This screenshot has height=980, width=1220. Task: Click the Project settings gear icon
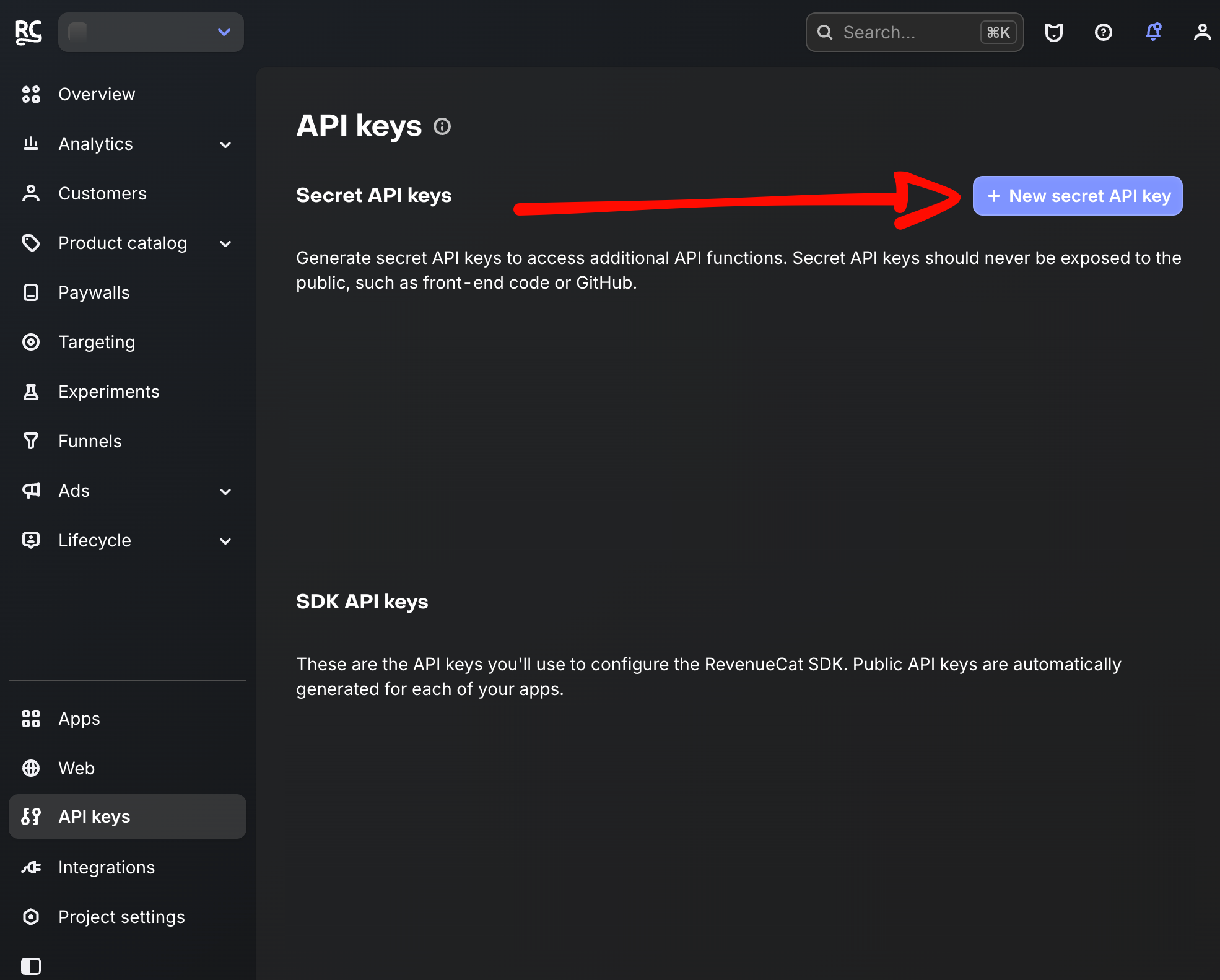tap(31, 917)
